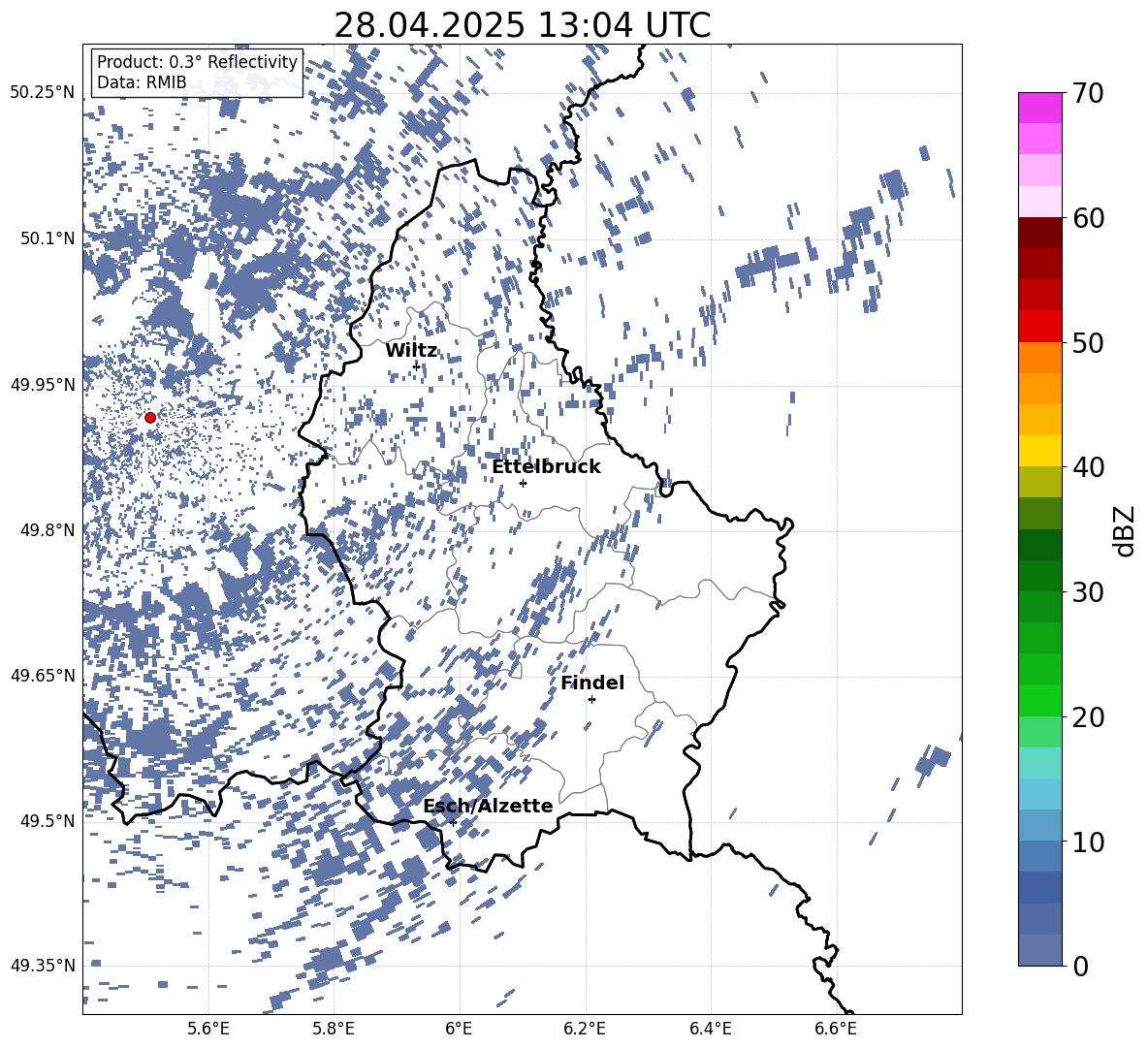The width and height of the screenshot is (1148, 1048).
Task: Click the 5.8°E longitude label
Action: pyautogui.click(x=334, y=1029)
